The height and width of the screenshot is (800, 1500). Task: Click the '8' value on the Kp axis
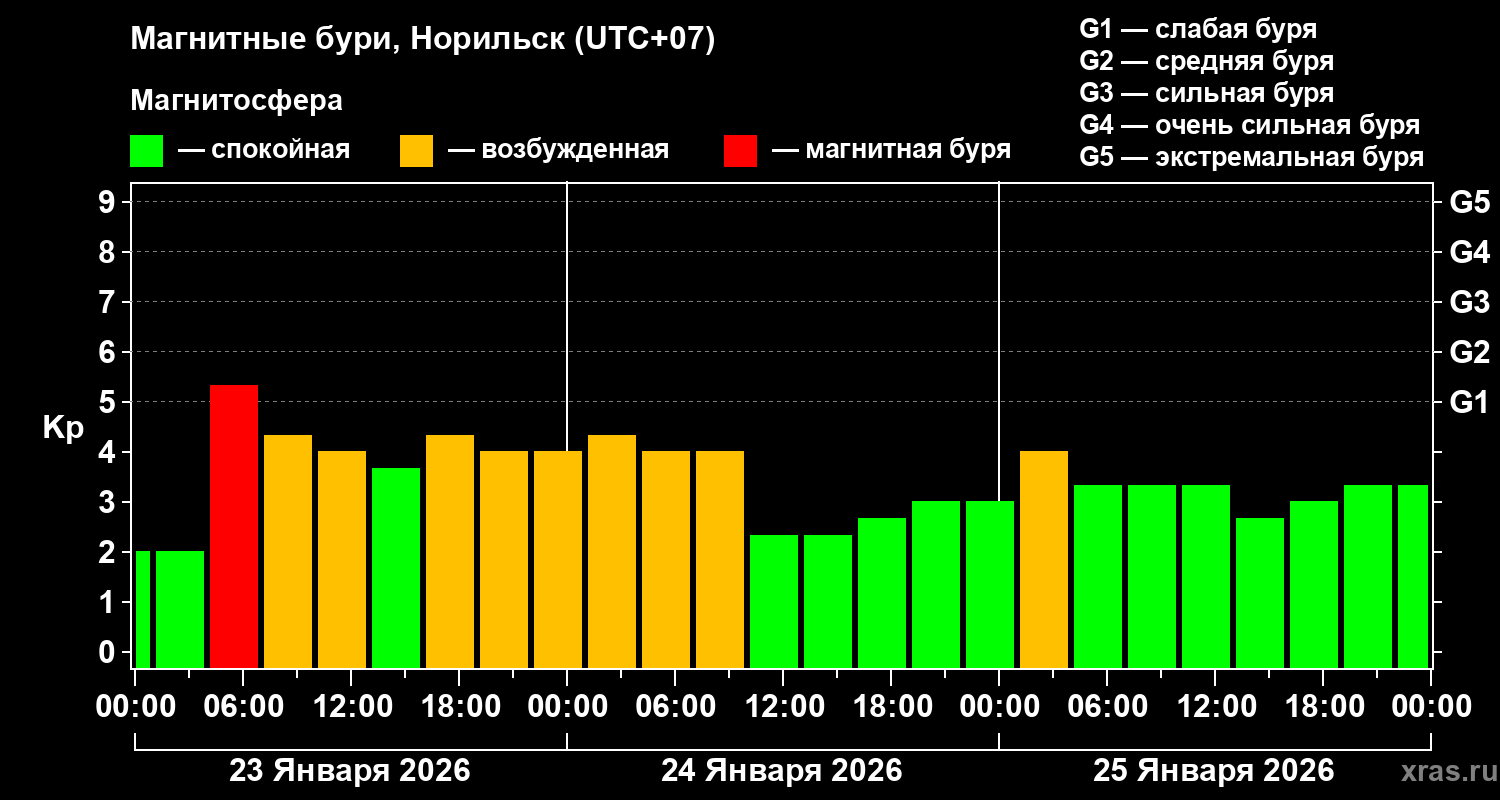[109, 253]
